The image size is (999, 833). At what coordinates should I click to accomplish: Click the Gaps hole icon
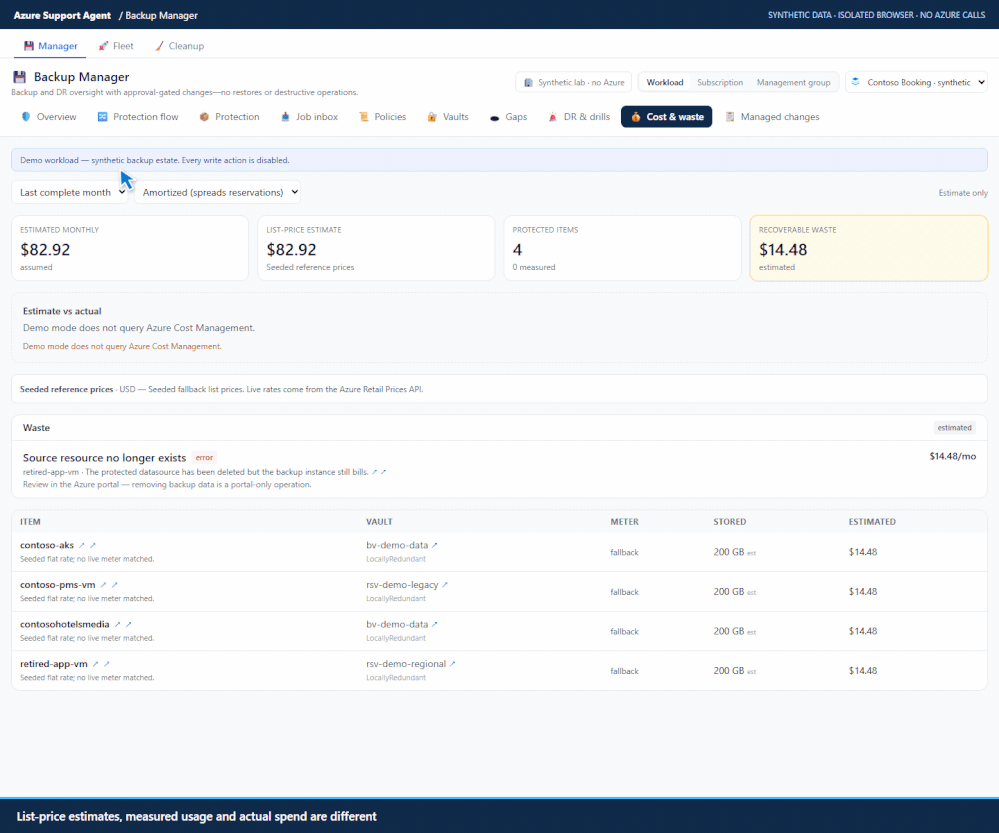coord(494,117)
